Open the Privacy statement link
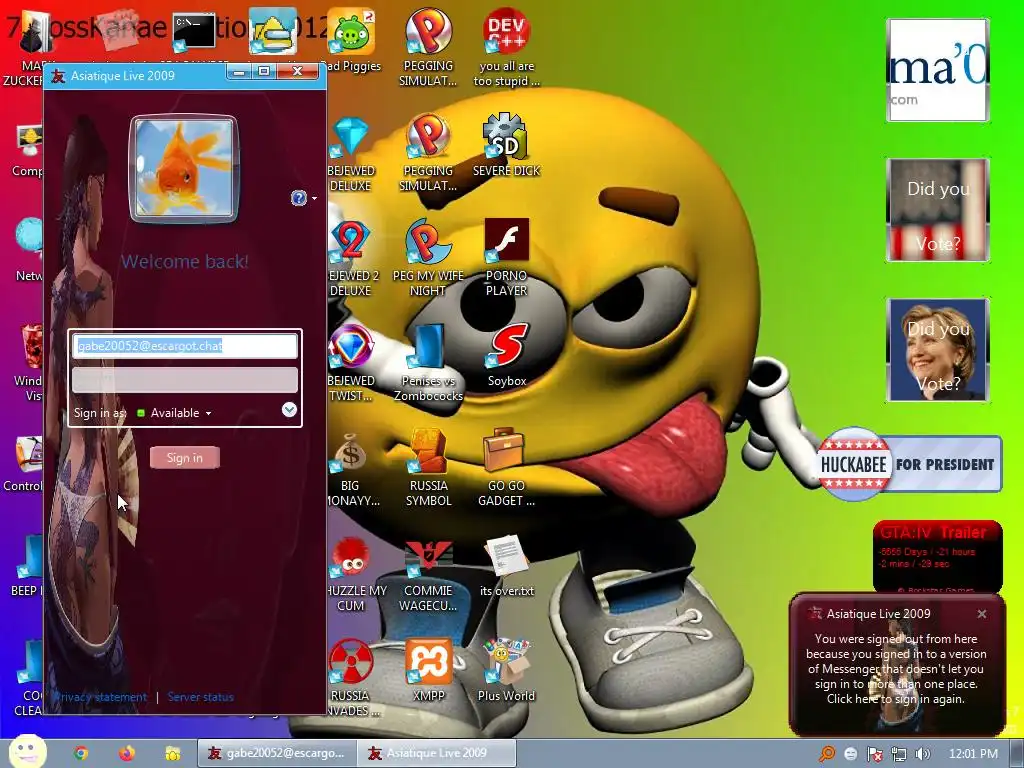Image resolution: width=1024 pixels, height=768 pixels. pos(101,697)
